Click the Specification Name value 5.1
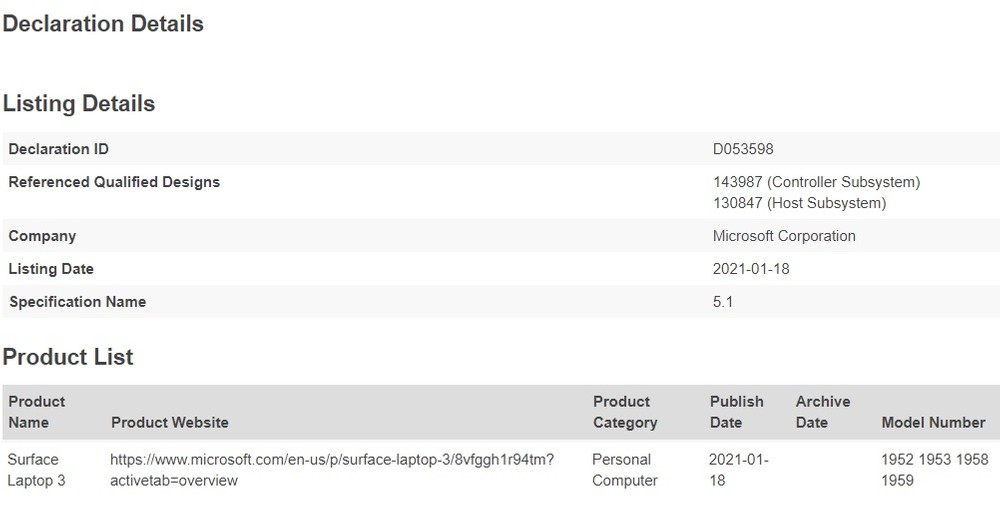Screen dimensions: 1000x525 pyautogui.click(x=723, y=302)
